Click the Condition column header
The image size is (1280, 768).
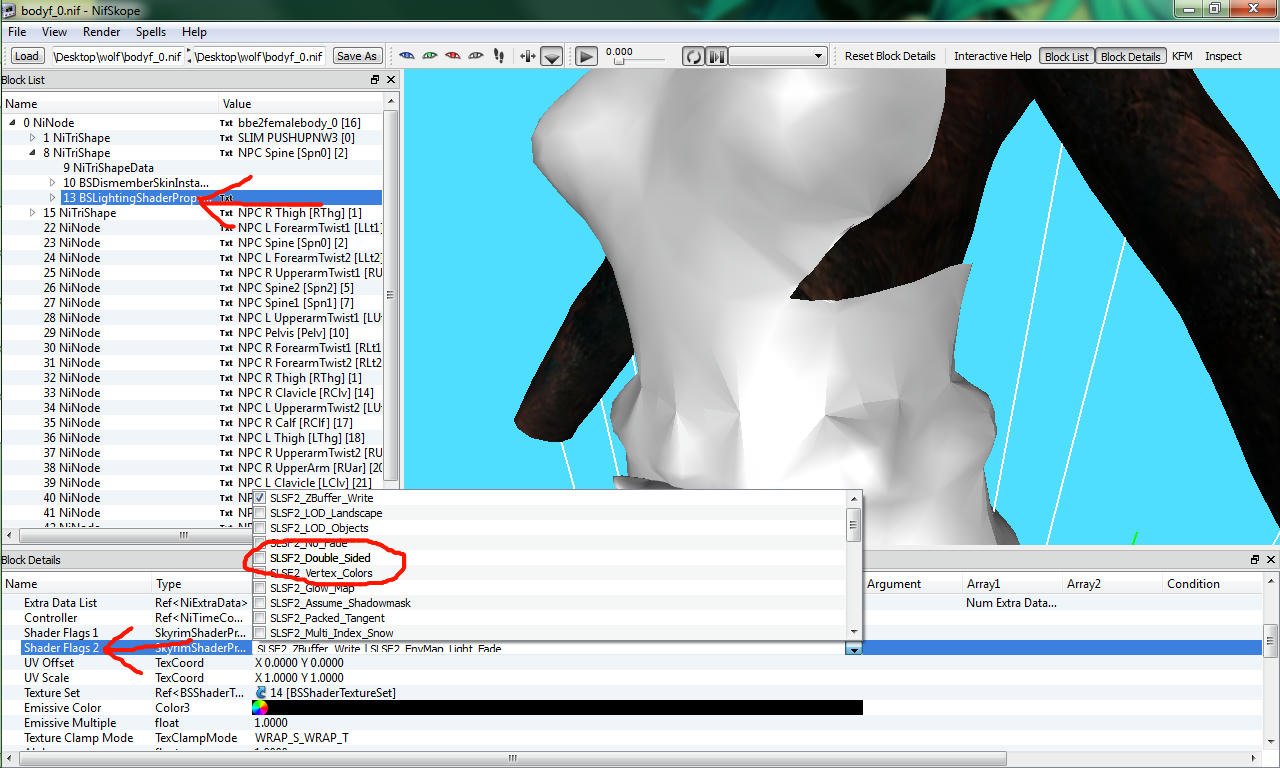tap(1212, 584)
